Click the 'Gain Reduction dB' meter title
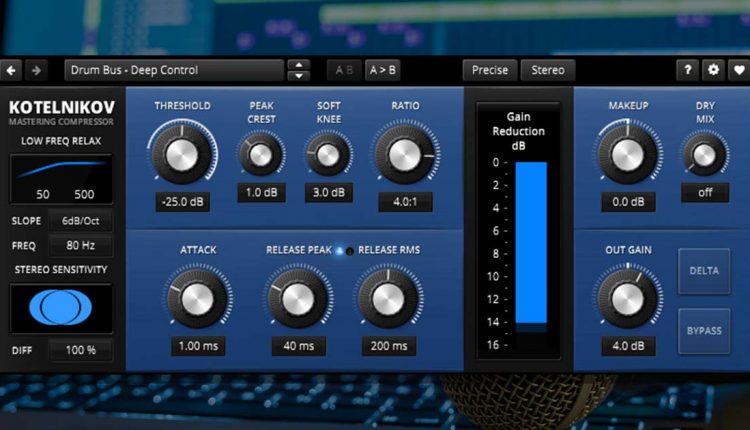This screenshot has height=430, width=750. 518,131
